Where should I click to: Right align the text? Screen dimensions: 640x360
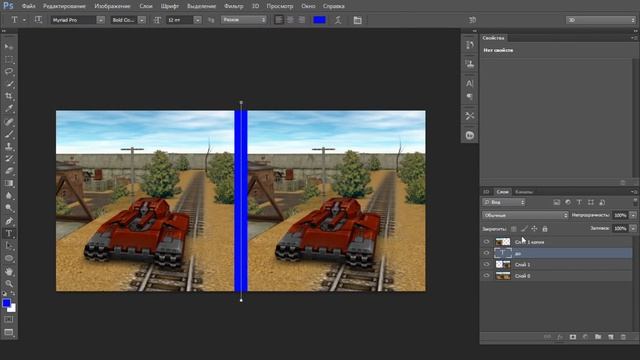(x=301, y=20)
